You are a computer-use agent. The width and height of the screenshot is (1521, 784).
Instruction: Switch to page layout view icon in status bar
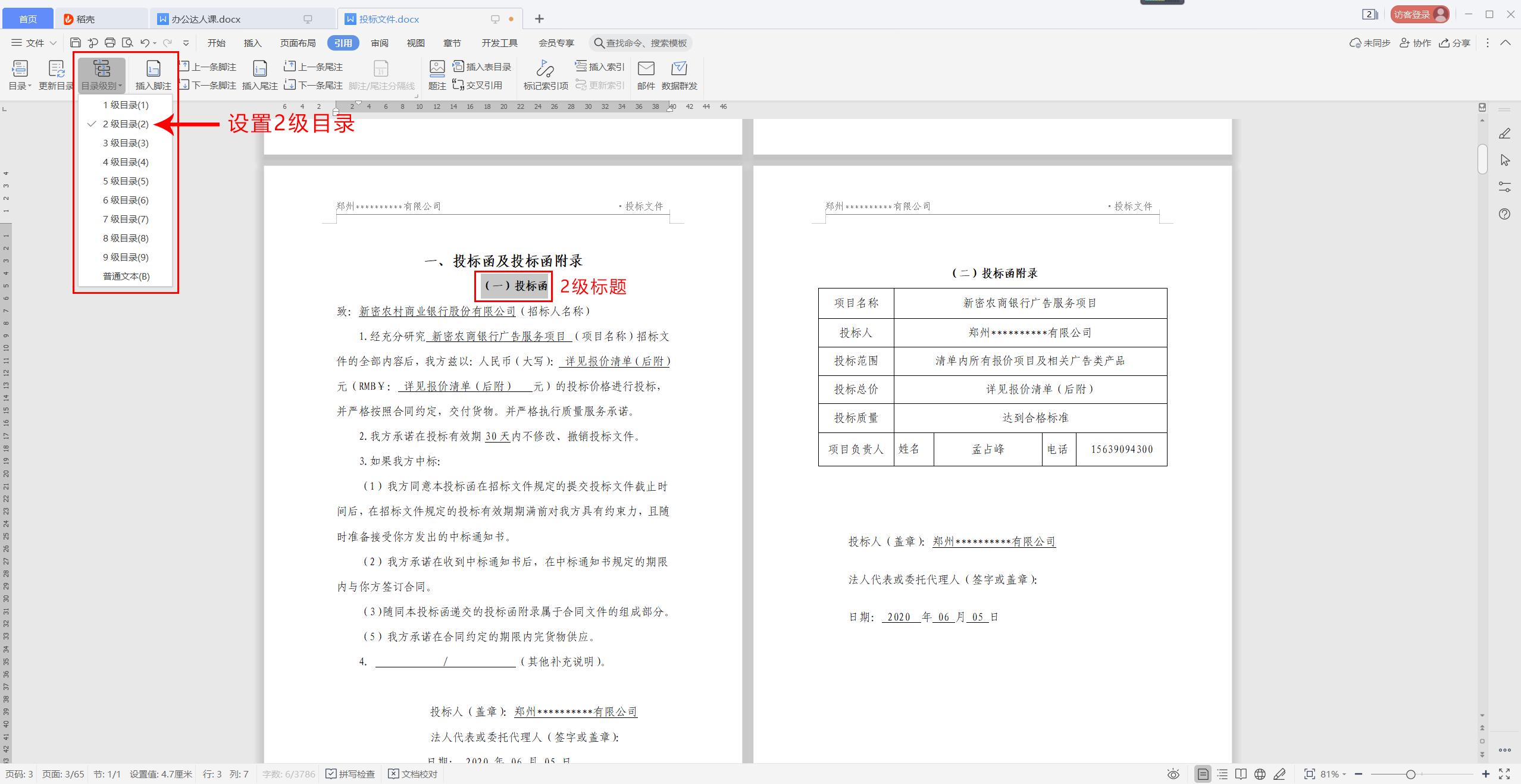(1203, 774)
